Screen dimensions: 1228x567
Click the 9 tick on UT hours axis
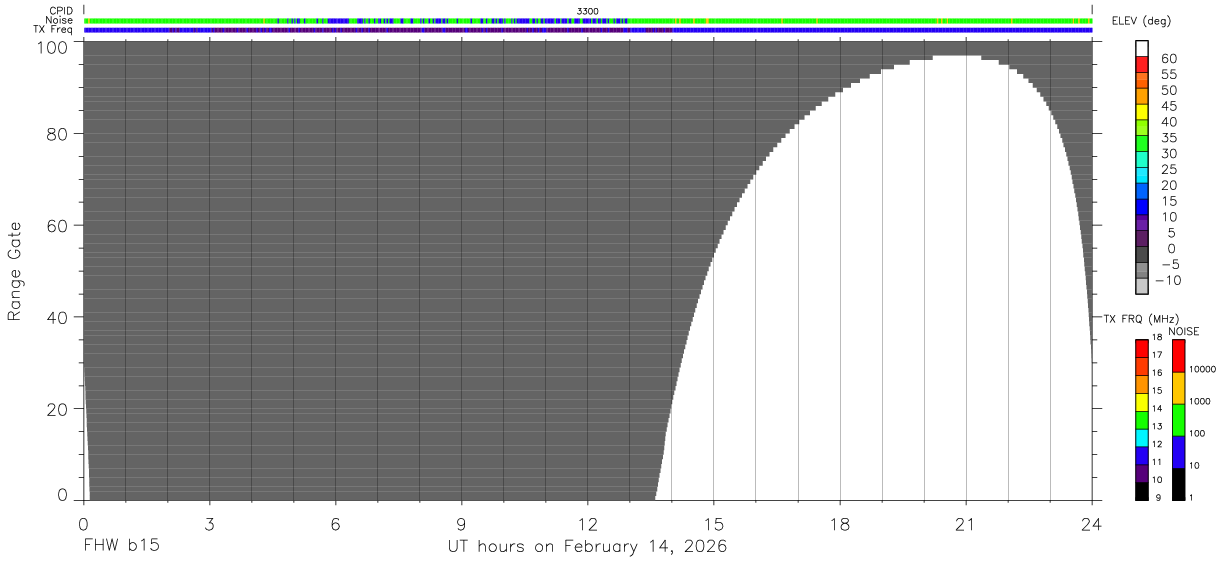[461, 524]
